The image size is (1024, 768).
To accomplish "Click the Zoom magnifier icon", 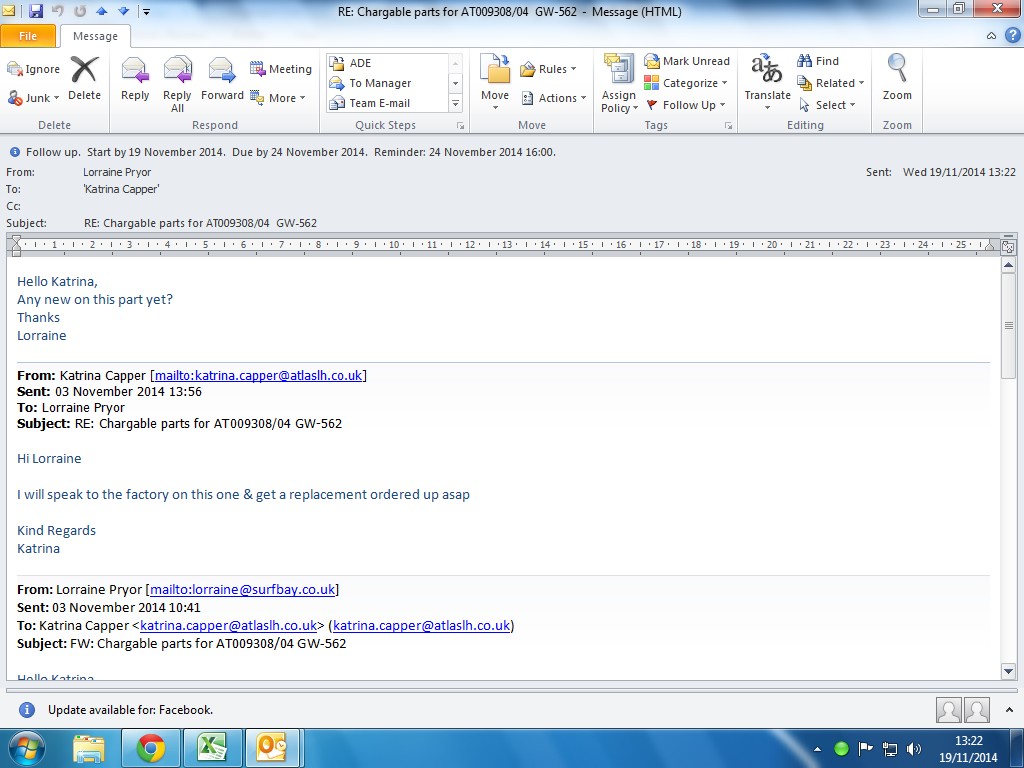I will [897, 68].
